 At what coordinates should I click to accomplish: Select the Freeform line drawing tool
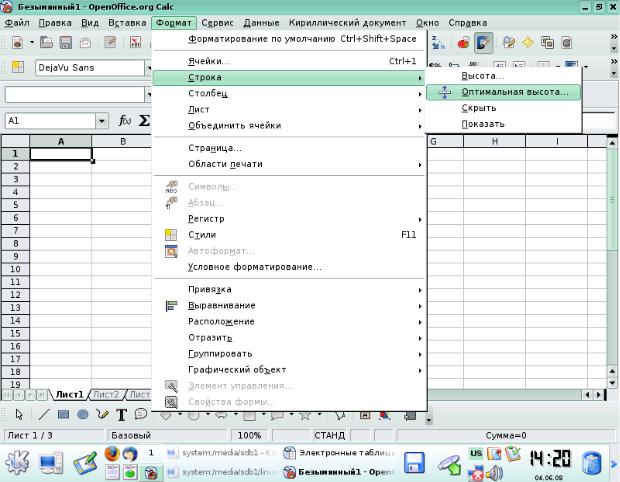(102, 414)
